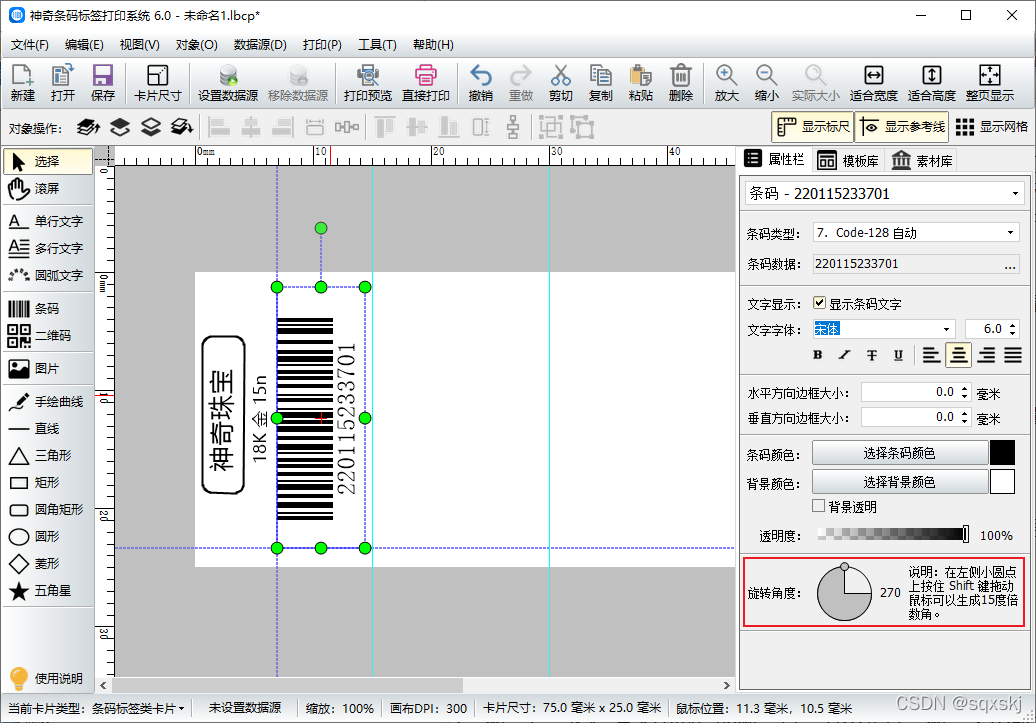1036x723 pixels.
Task: Switch to the 素材库 tab
Action: [922, 161]
